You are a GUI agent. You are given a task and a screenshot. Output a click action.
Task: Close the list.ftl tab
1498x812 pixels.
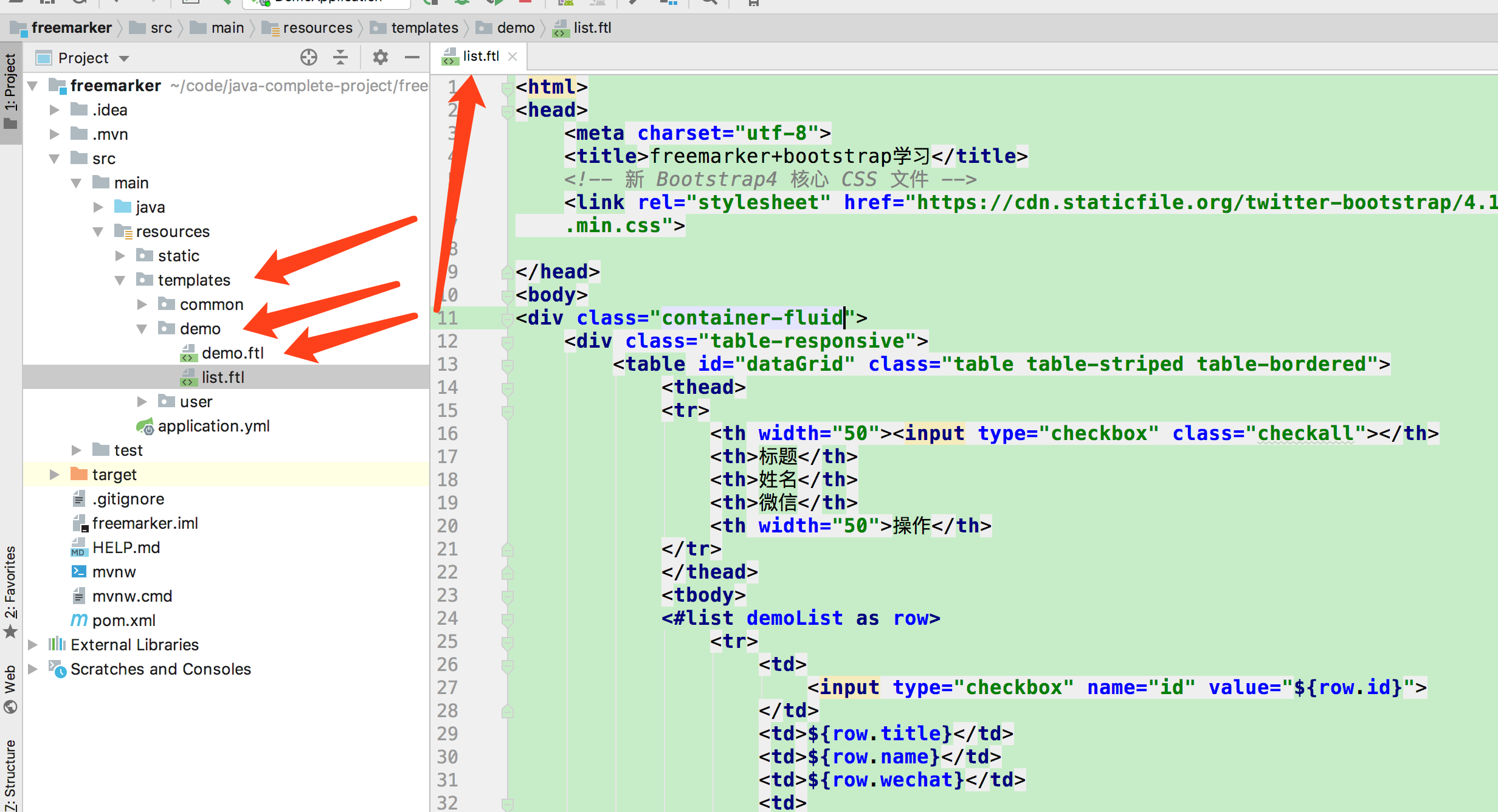(513, 57)
